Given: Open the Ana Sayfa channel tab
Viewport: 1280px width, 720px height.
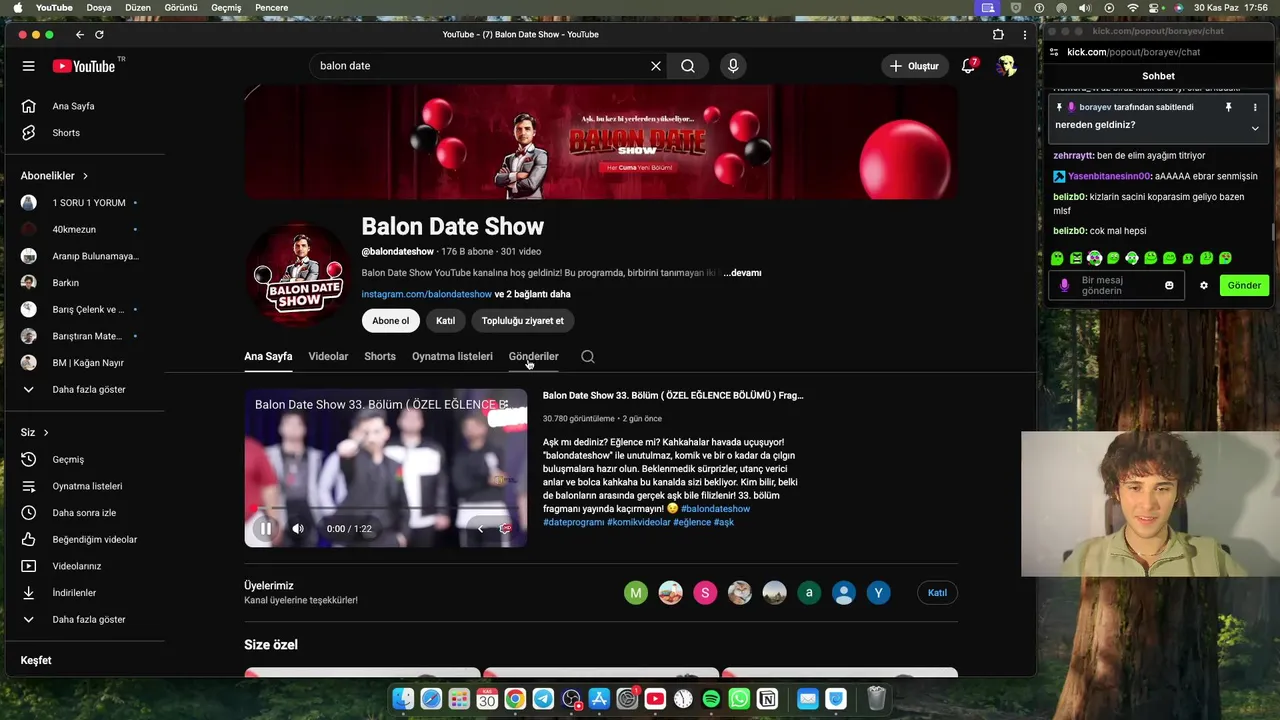Looking at the screenshot, I should (x=268, y=357).
